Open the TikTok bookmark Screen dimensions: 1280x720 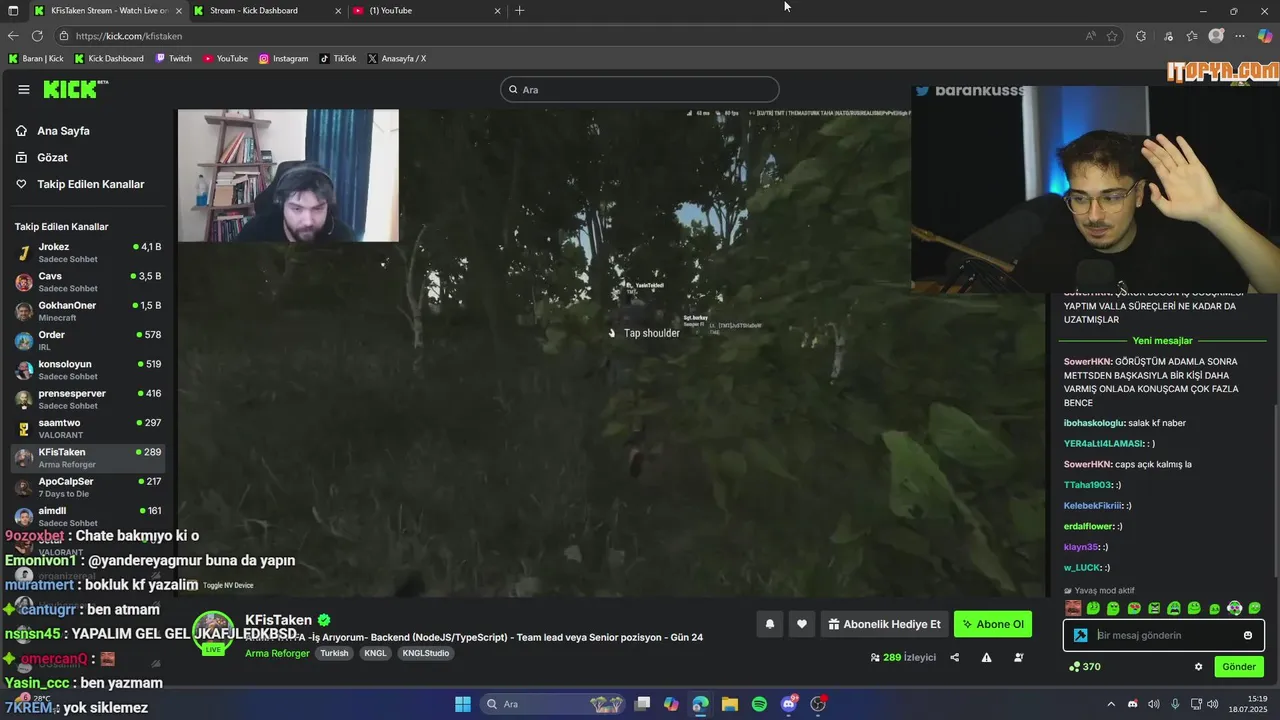tap(338, 59)
